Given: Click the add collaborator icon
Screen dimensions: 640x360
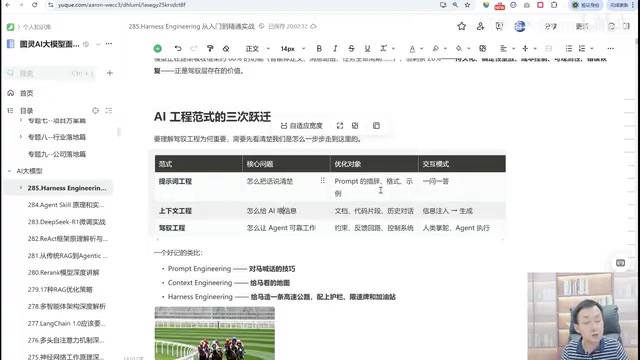Looking at the screenshot, I should (x=480, y=27).
